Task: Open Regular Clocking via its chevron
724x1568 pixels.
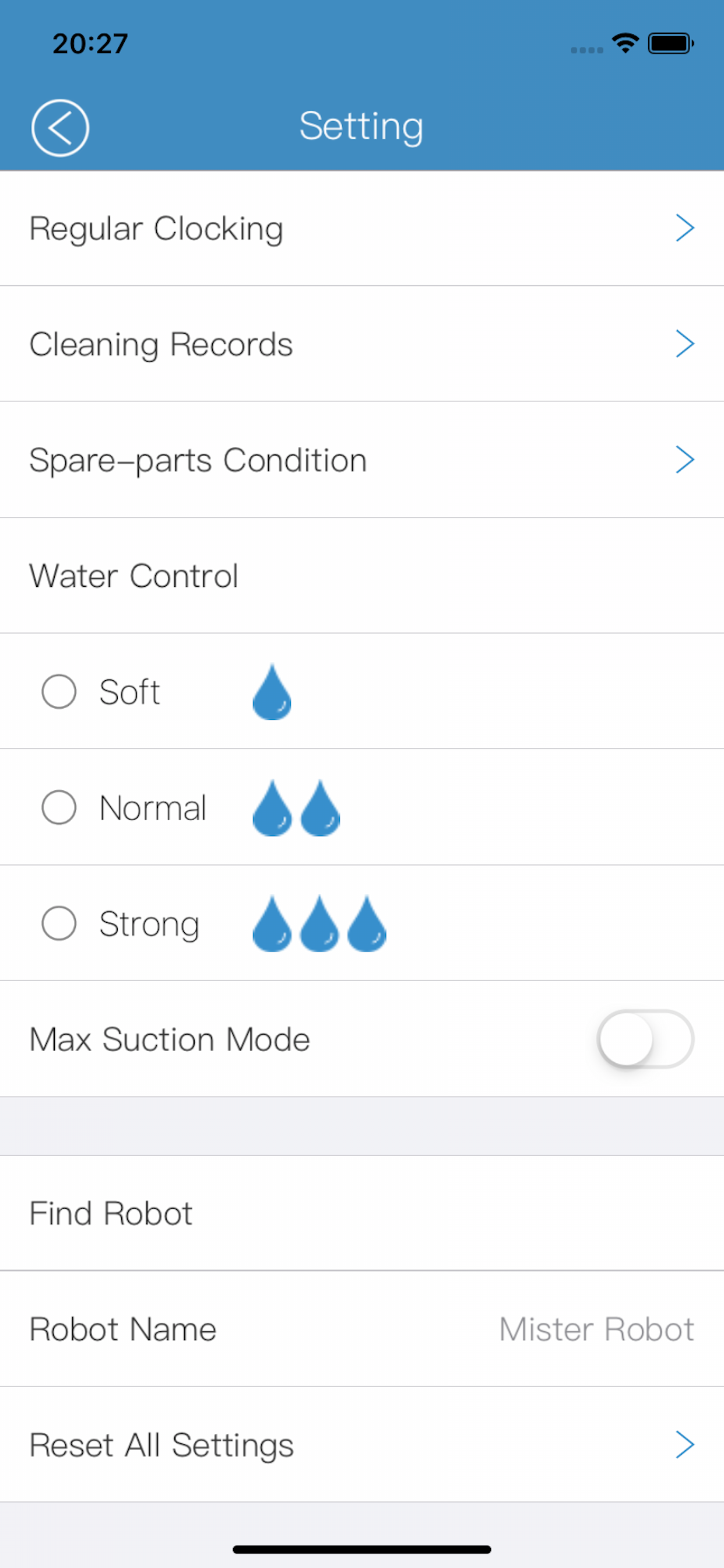Action: point(685,228)
